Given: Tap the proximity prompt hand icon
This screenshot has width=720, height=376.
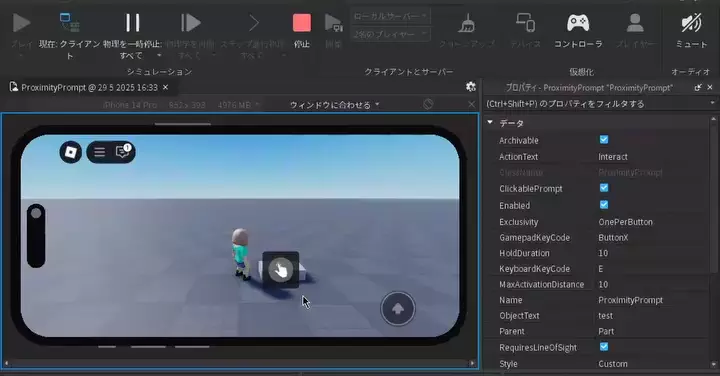Looking at the screenshot, I should point(281,270).
